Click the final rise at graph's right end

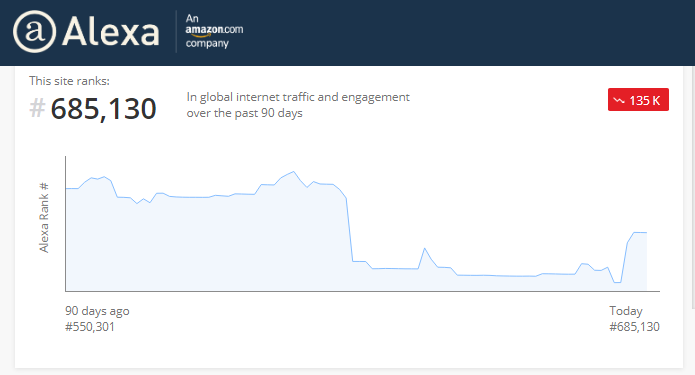(626, 257)
